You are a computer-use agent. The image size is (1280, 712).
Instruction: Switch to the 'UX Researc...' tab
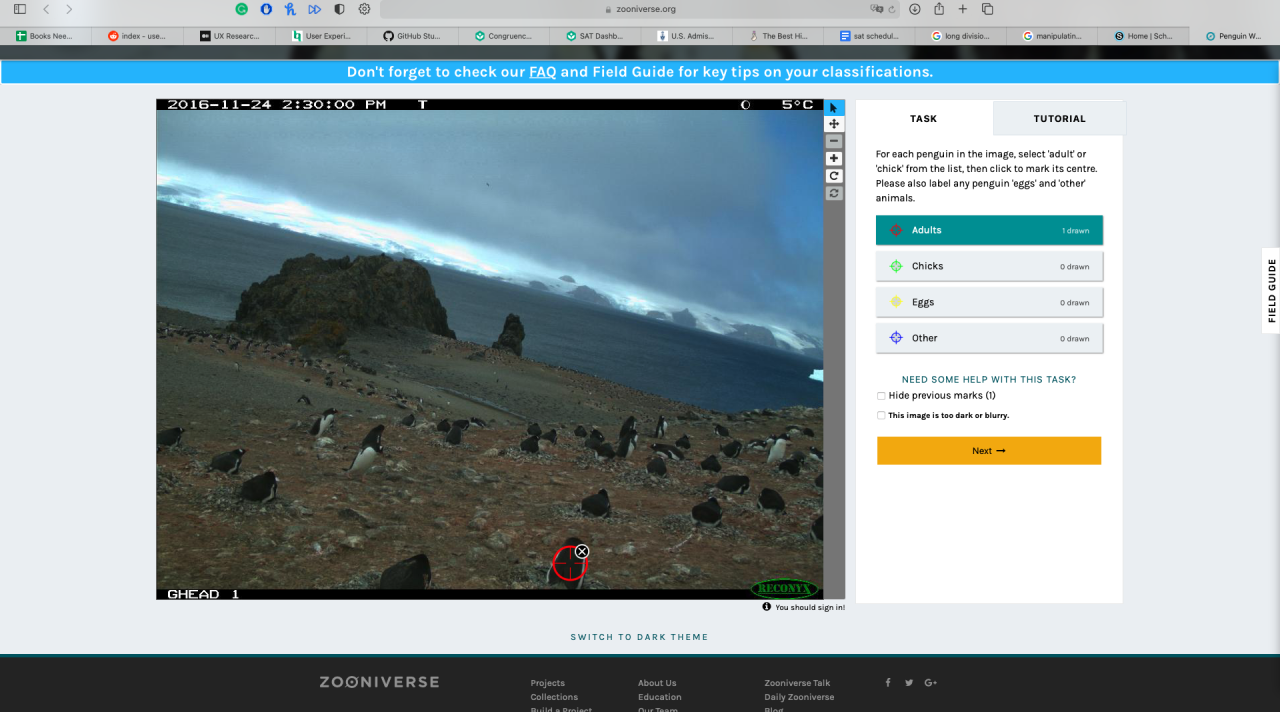point(229,36)
